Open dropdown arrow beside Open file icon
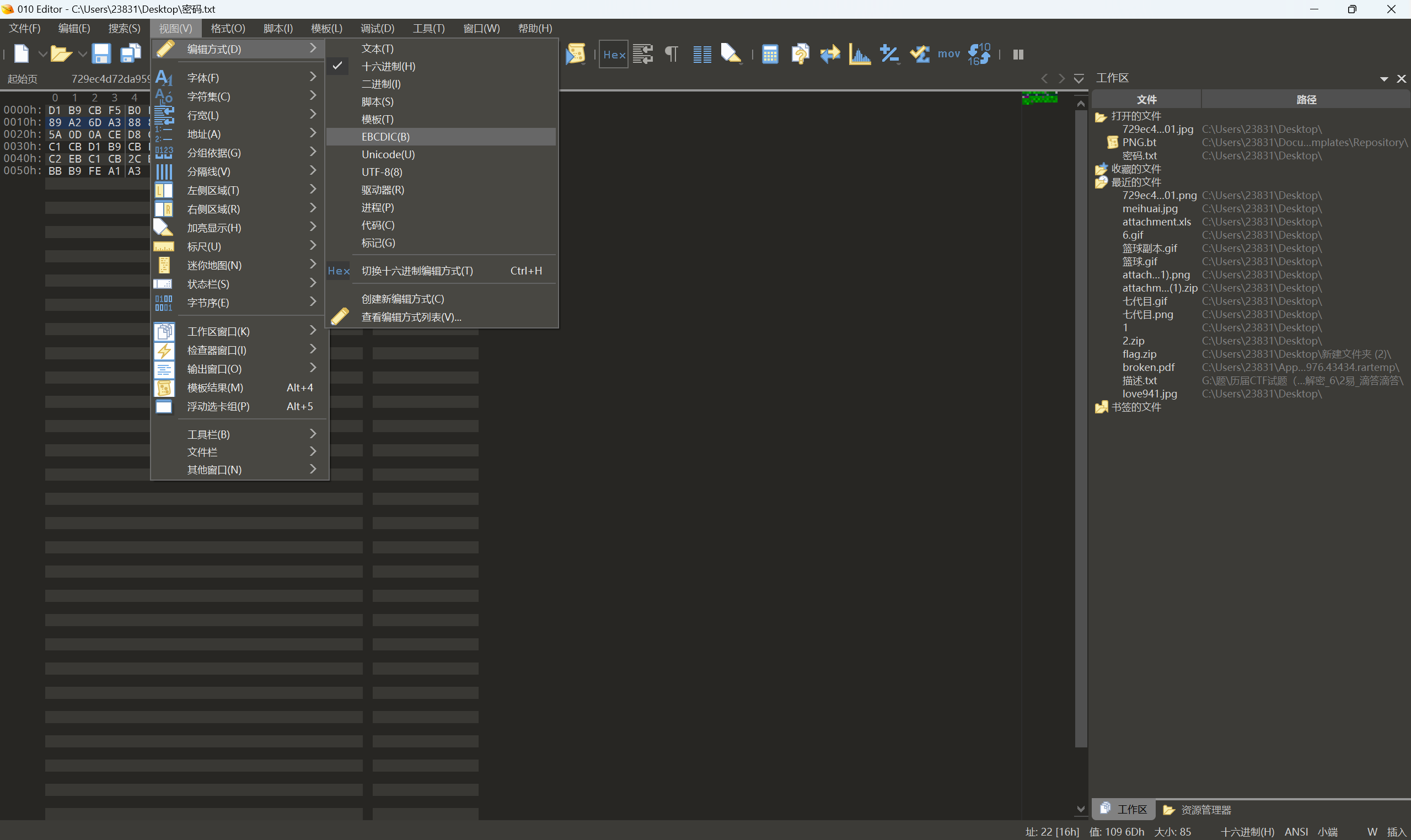This screenshot has width=1411, height=840. tap(82, 55)
